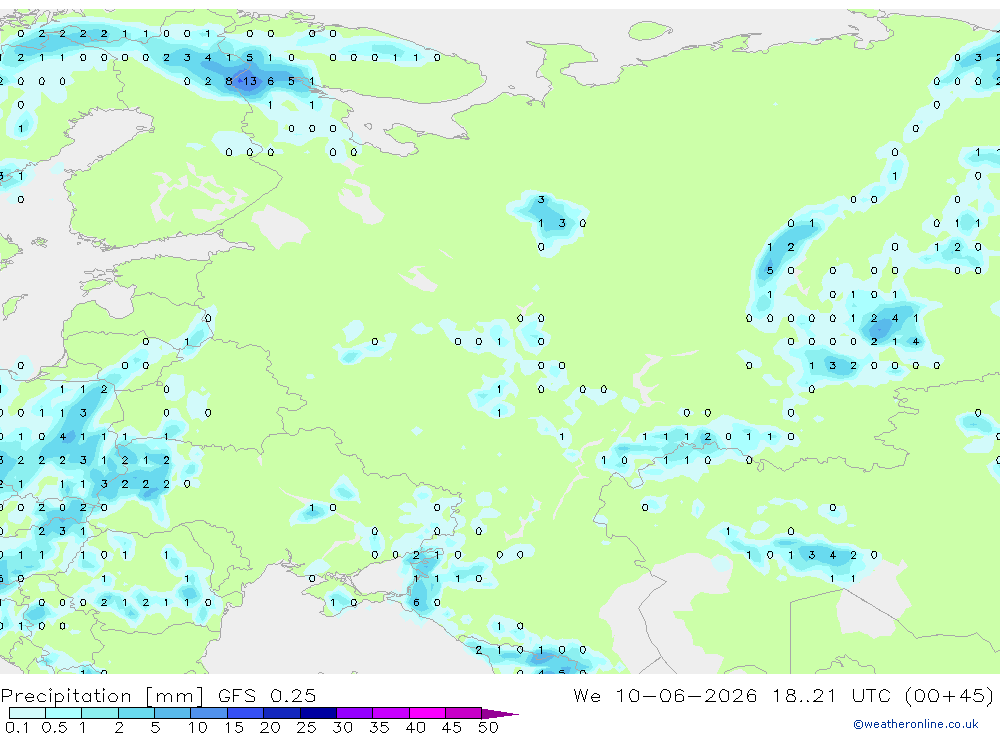Select the 45–50 mm legend swatch
Viewport: 1000px width, 733px height.
tap(464, 713)
